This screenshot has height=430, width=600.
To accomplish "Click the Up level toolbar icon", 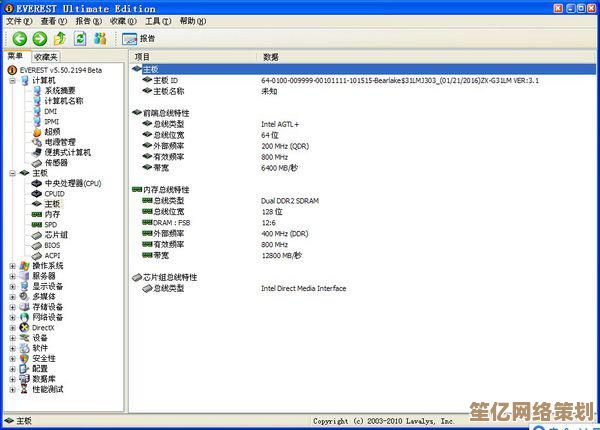I will [x=60, y=39].
